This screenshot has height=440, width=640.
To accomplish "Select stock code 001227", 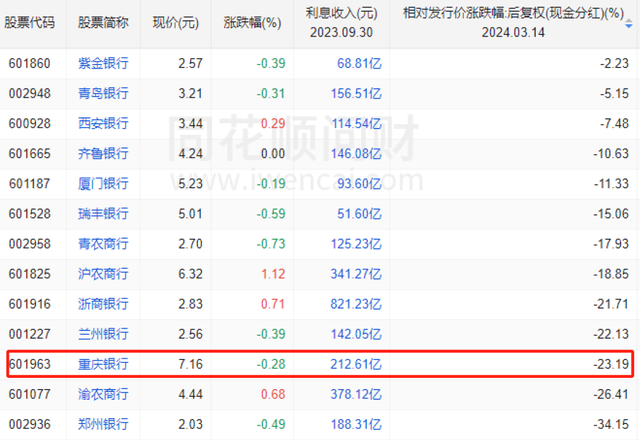I will coord(29,334).
